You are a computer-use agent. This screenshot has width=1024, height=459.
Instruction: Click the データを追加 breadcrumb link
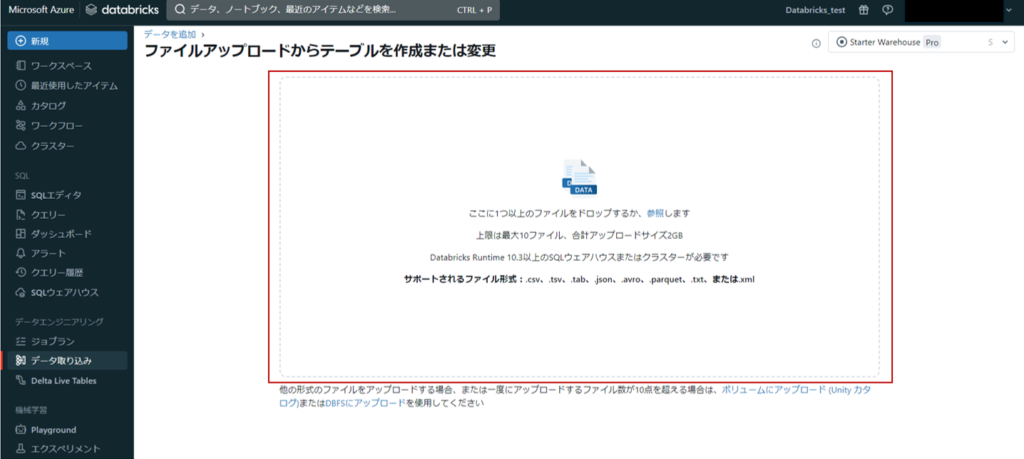click(169, 34)
